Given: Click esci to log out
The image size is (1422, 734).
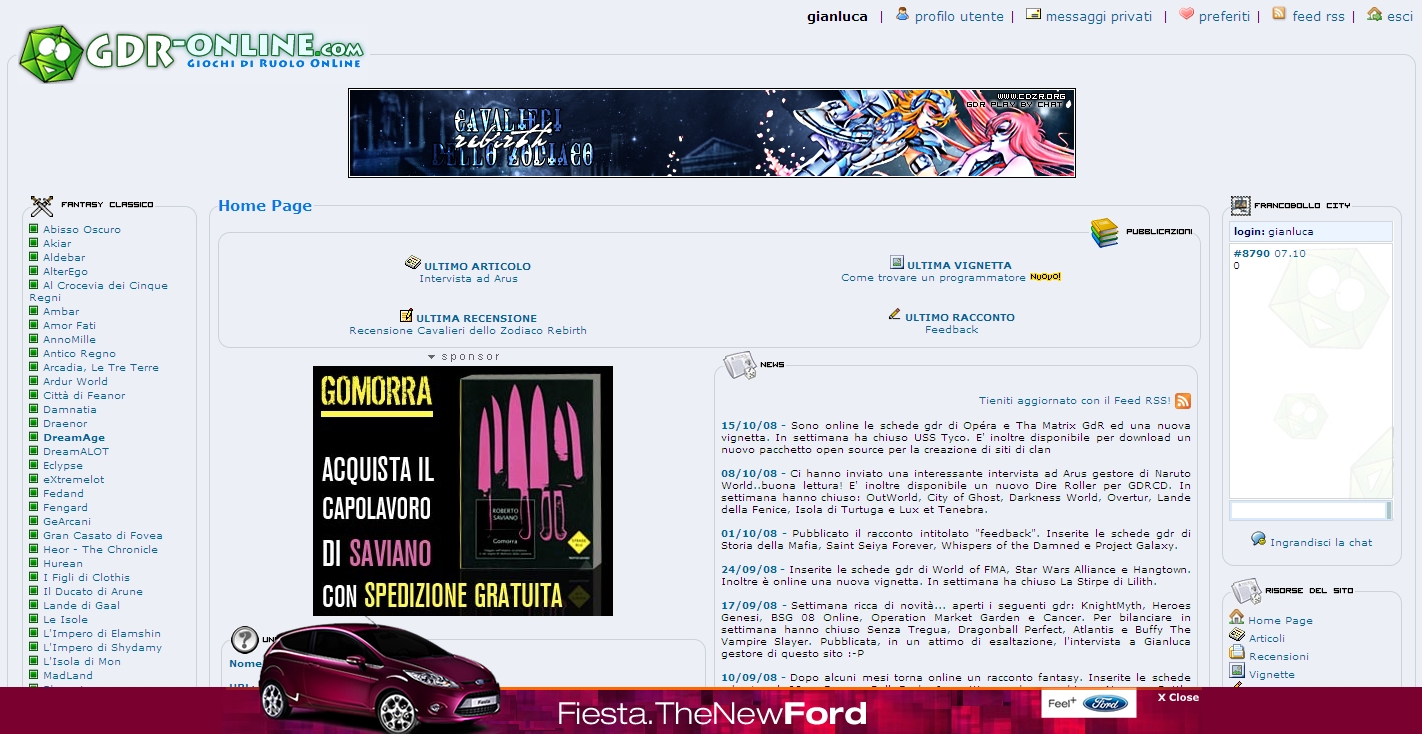Looking at the screenshot, I should coord(1399,16).
